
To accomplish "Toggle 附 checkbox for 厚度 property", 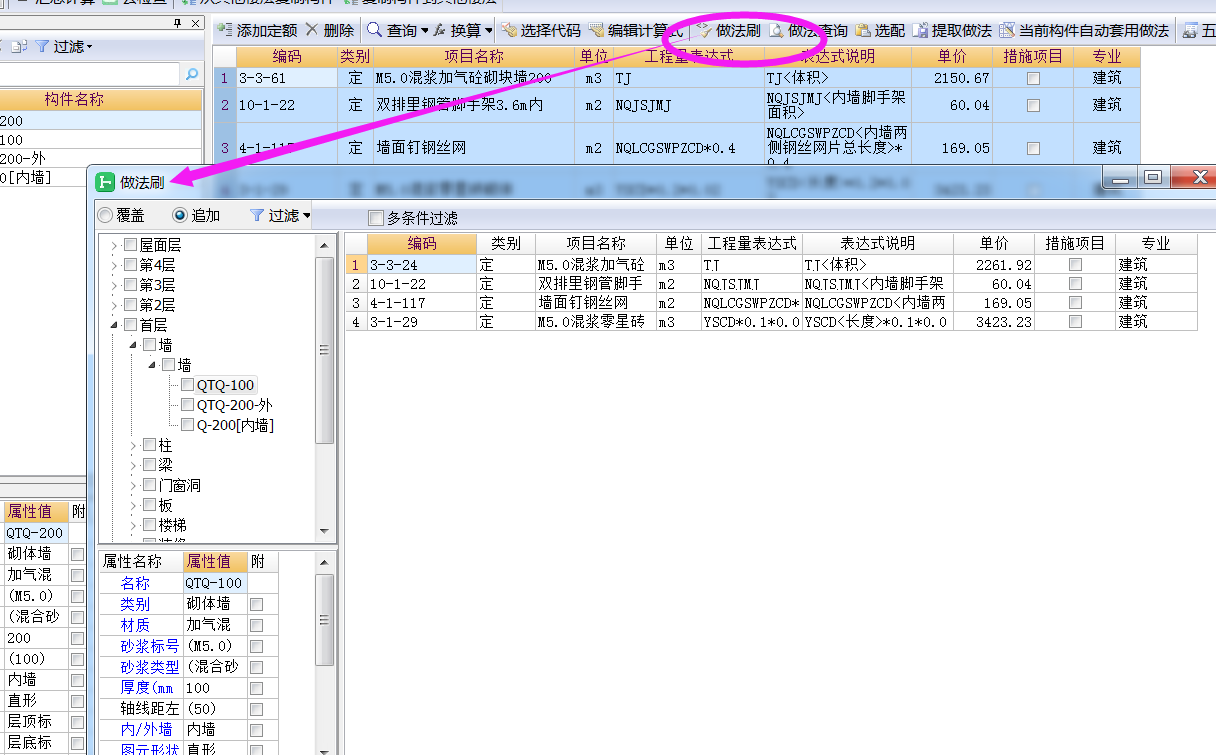I will (257, 688).
